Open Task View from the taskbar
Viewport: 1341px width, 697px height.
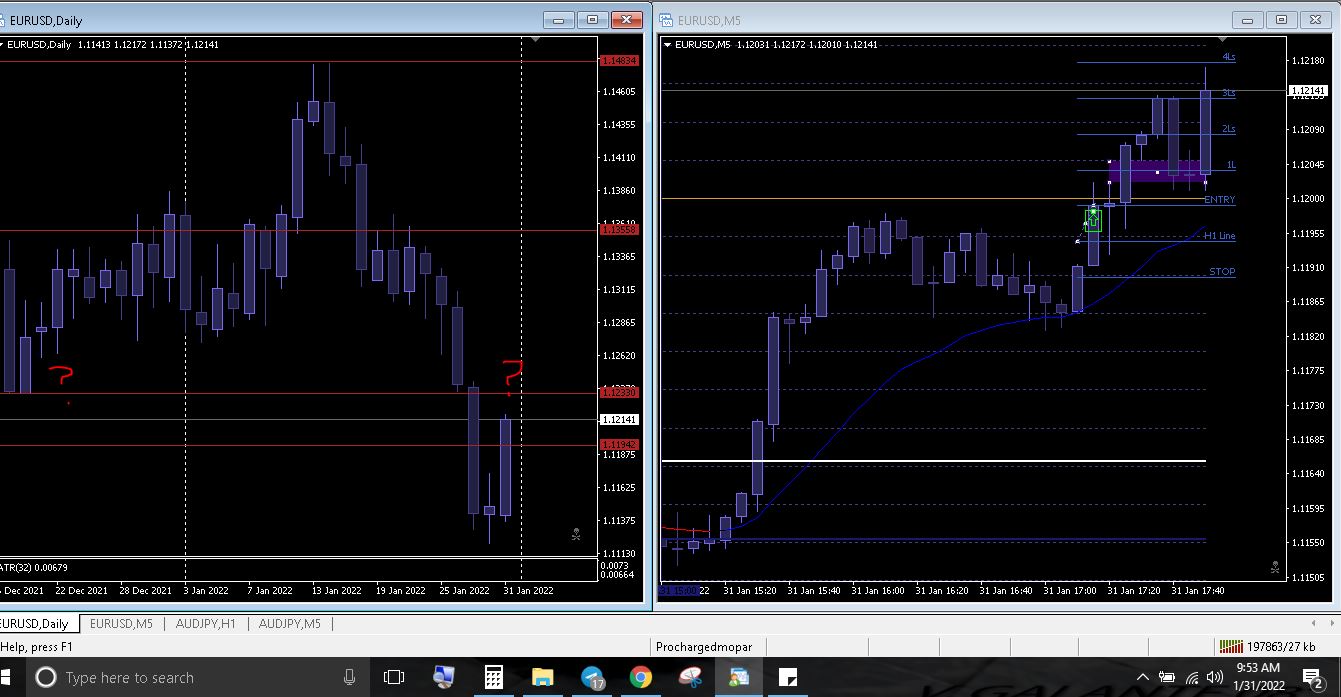click(394, 677)
